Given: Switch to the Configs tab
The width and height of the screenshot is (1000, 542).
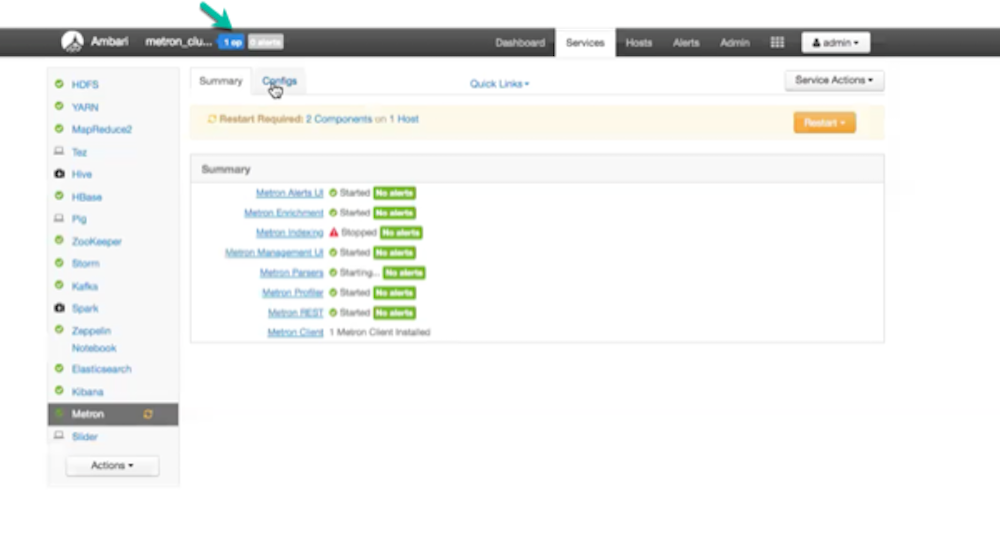Looking at the screenshot, I should click(x=279, y=81).
